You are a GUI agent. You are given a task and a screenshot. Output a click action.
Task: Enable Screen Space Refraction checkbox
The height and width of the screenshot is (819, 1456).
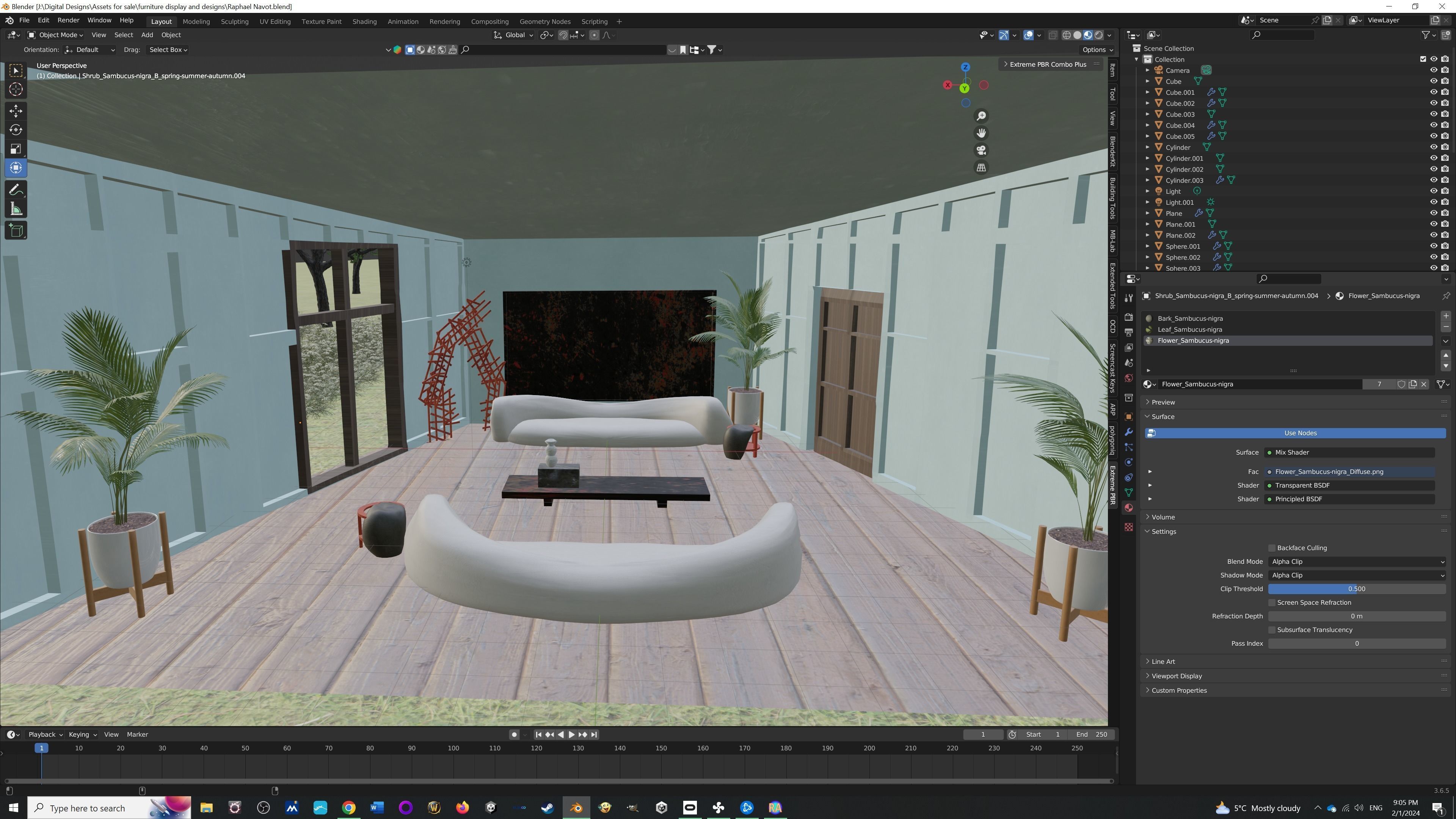click(1272, 603)
